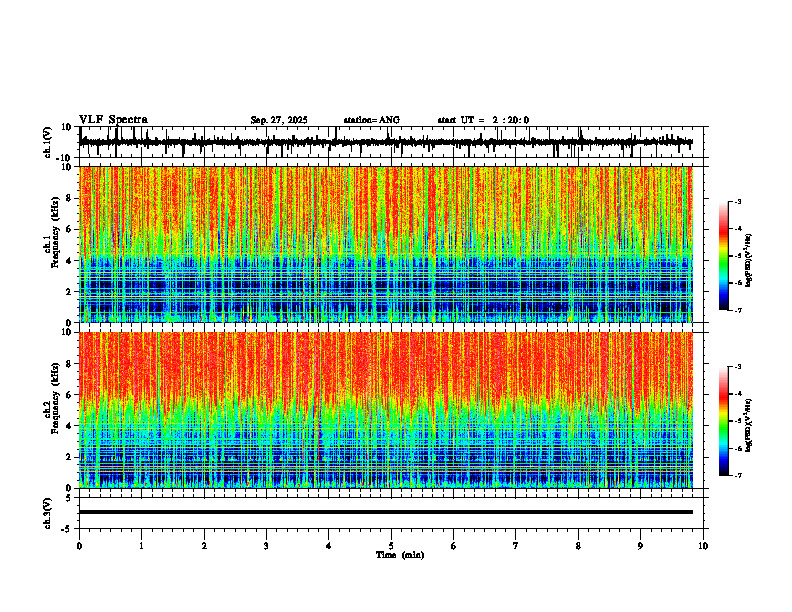The width and height of the screenshot is (792, 612).
Task: Click the "ch.1(V)" waveform axis label
Action: pos(47,142)
